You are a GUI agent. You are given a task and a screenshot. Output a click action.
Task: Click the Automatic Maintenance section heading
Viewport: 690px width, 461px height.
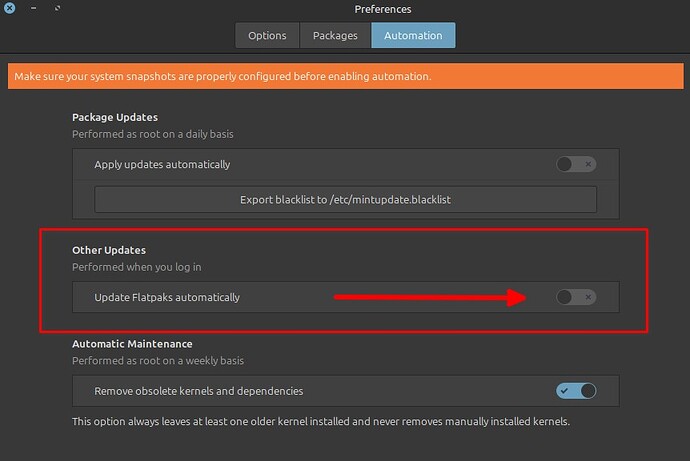click(x=132, y=344)
